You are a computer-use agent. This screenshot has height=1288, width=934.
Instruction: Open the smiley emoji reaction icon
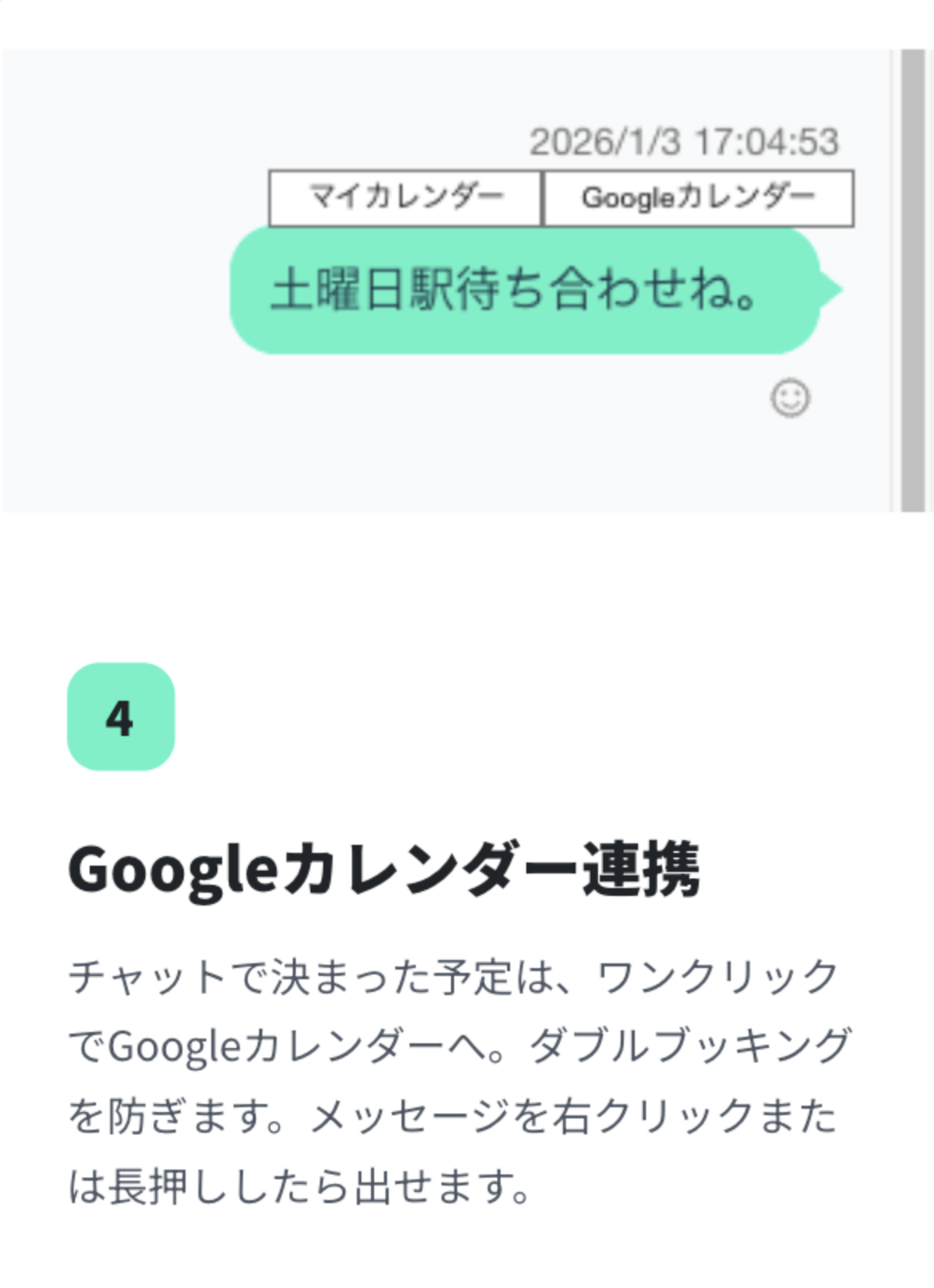[790, 398]
